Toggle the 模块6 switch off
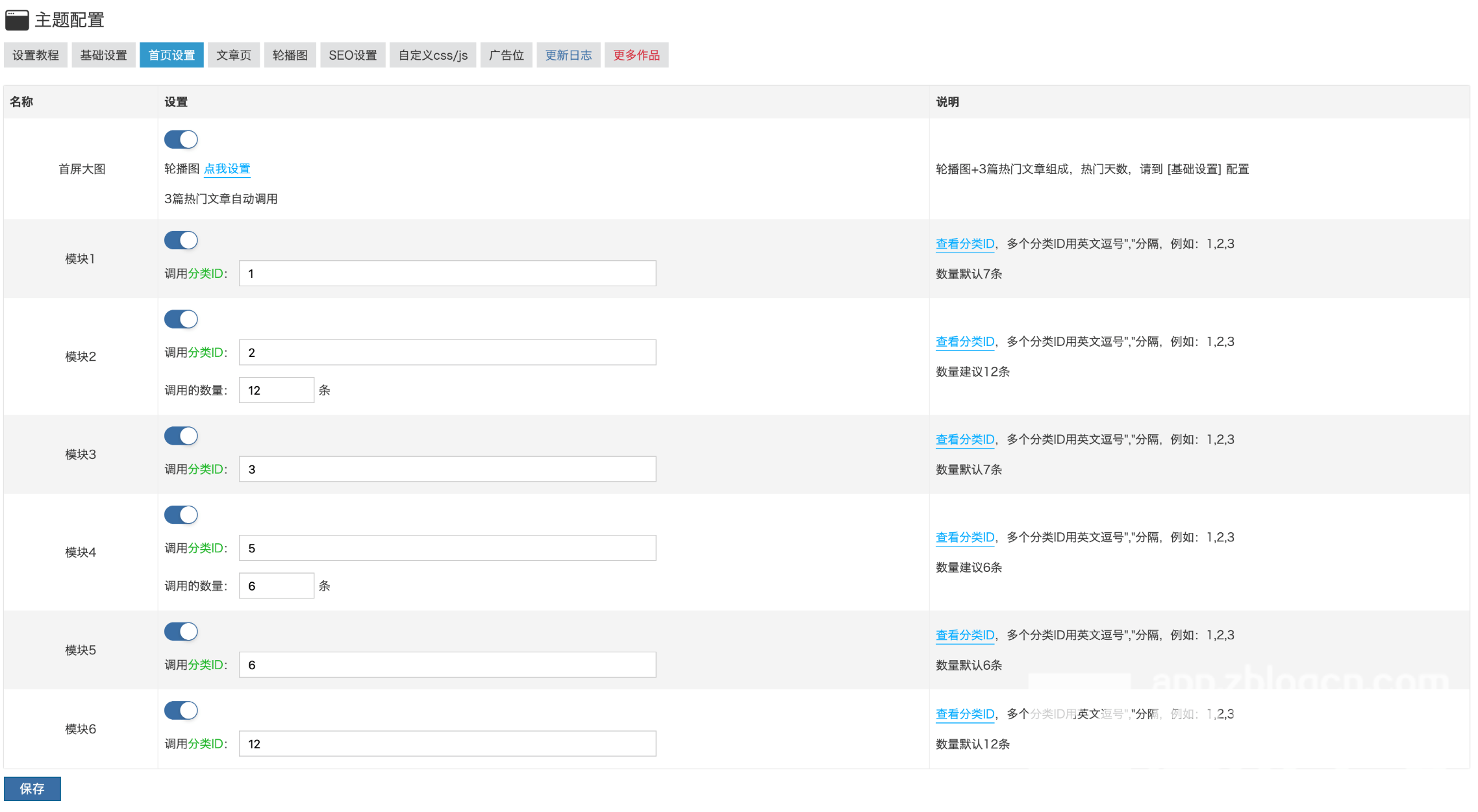The width and height of the screenshot is (1478, 812). tap(181, 711)
